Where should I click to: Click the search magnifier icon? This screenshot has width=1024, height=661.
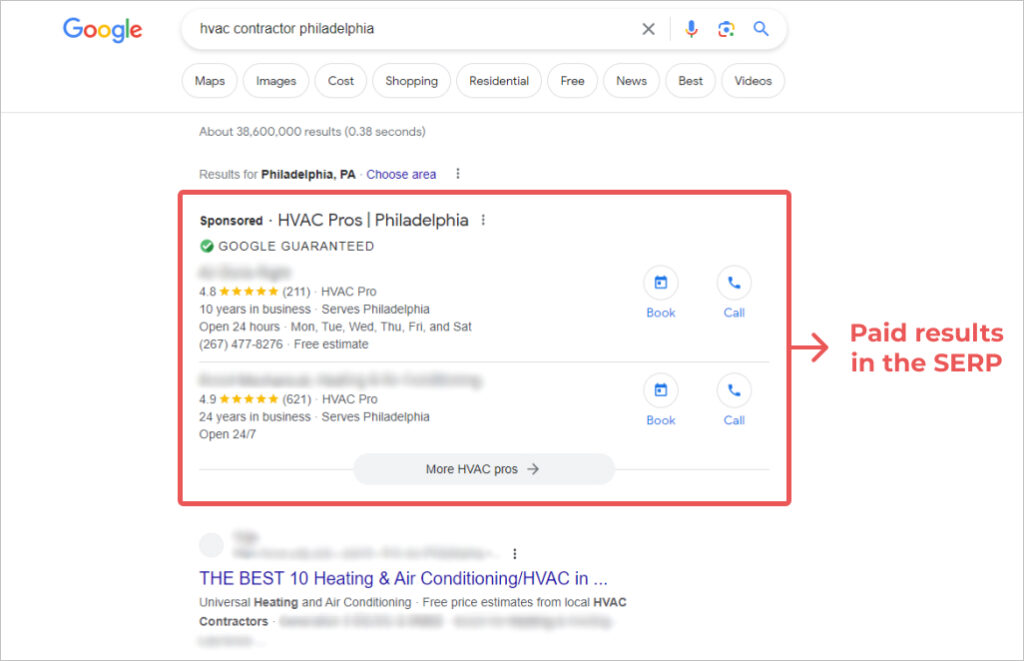click(x=761, y=29)
